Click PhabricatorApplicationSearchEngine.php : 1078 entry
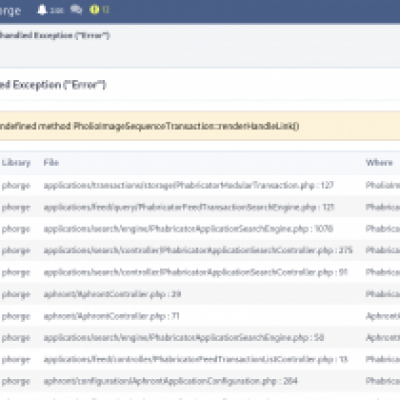The height and width of the screenshot is (400, 400). pyautogui.click(x=188, y=229)
